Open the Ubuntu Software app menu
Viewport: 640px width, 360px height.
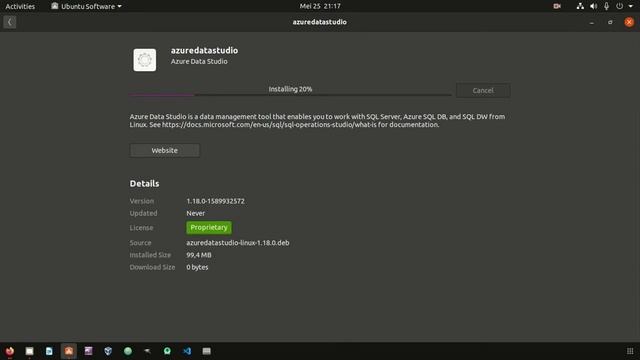[86, 6]
